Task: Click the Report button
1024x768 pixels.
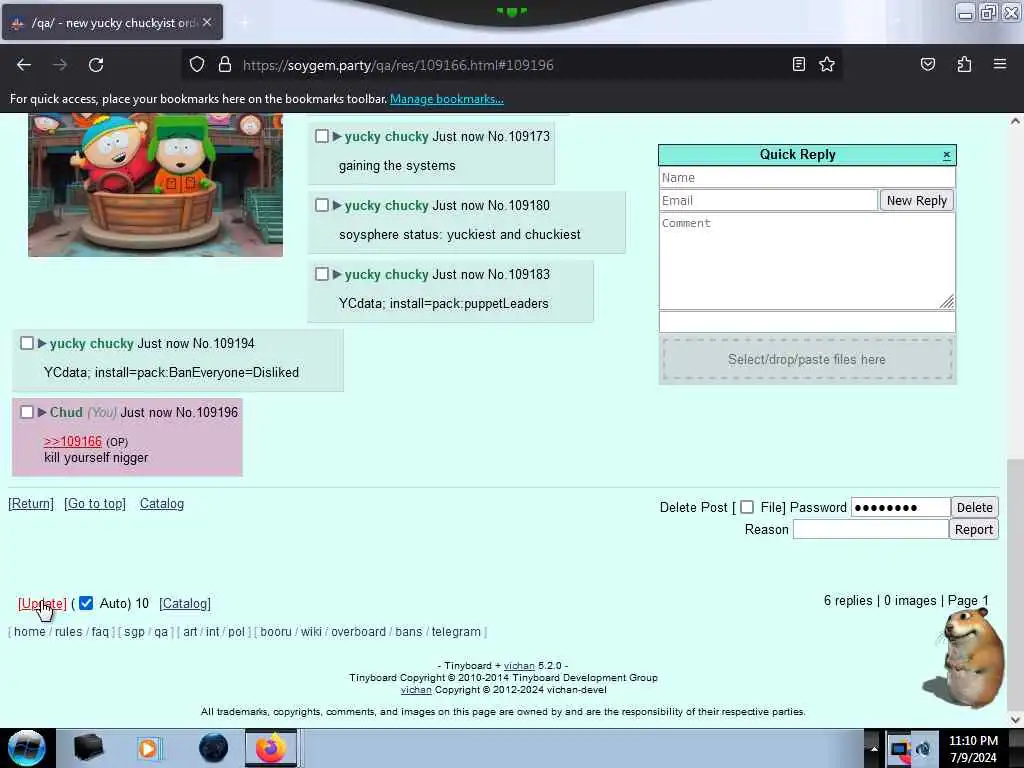Action: tap(973, 530)
